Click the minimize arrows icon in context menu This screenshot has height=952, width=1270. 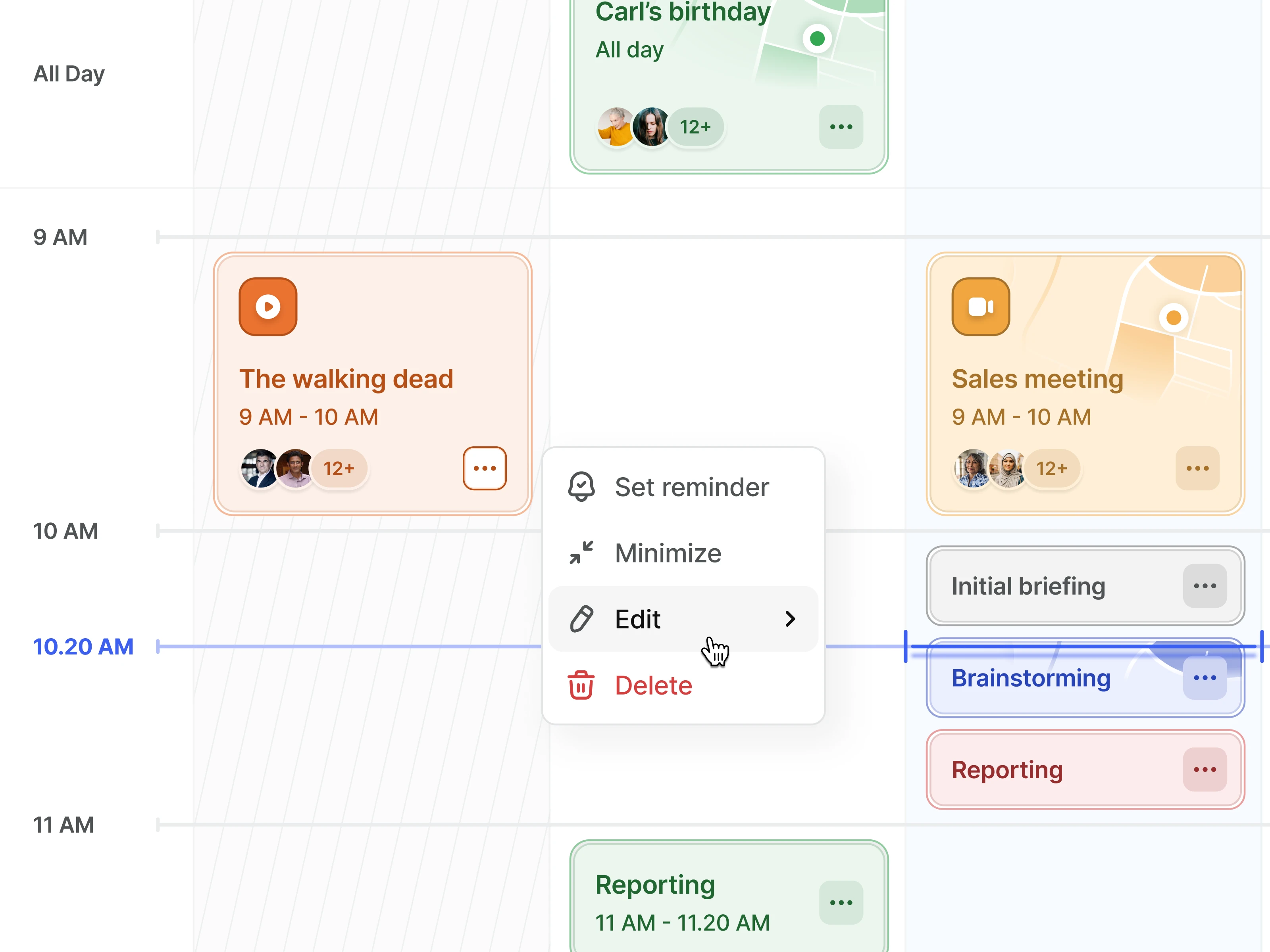coord(581,553)
